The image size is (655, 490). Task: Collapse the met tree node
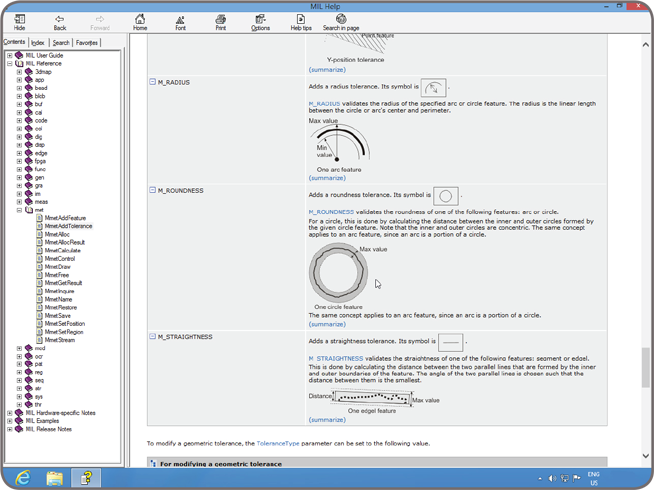(x=19, y=210)
